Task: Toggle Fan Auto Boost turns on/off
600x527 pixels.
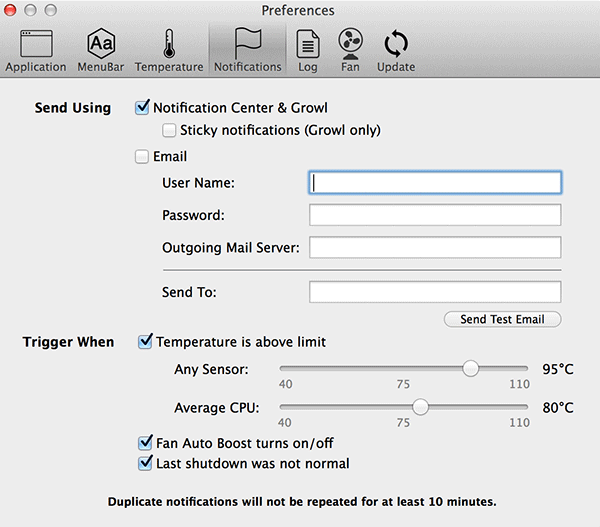Action: 145,442
